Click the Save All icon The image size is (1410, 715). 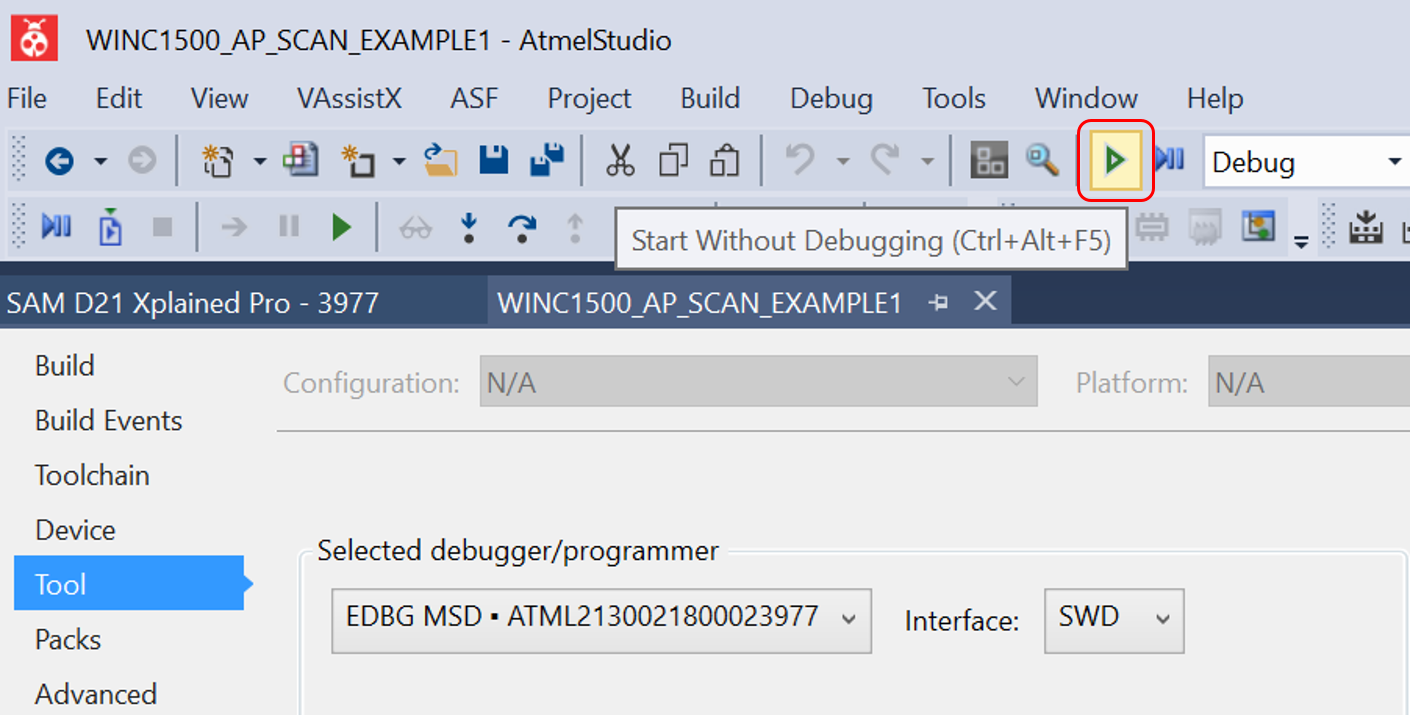click(547, 160)
